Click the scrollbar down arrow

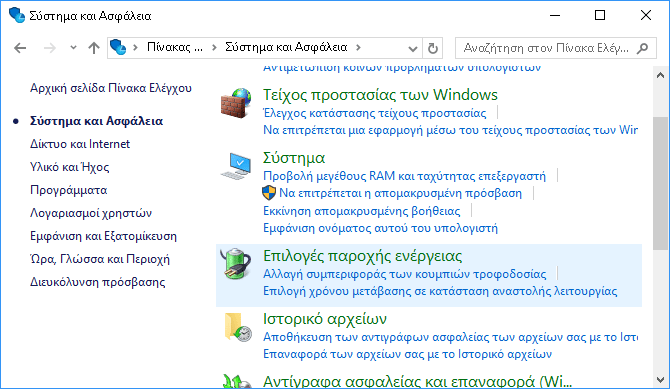pyautogui.click(x=660, y=380)
